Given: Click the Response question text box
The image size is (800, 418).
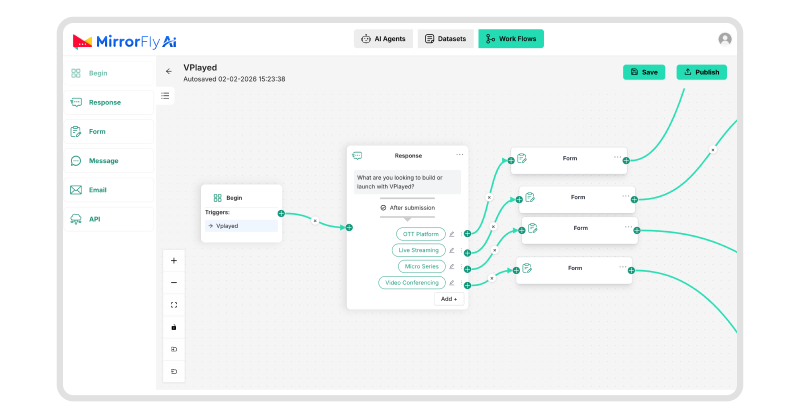Looking at the screenshot, I should point(407,182).
